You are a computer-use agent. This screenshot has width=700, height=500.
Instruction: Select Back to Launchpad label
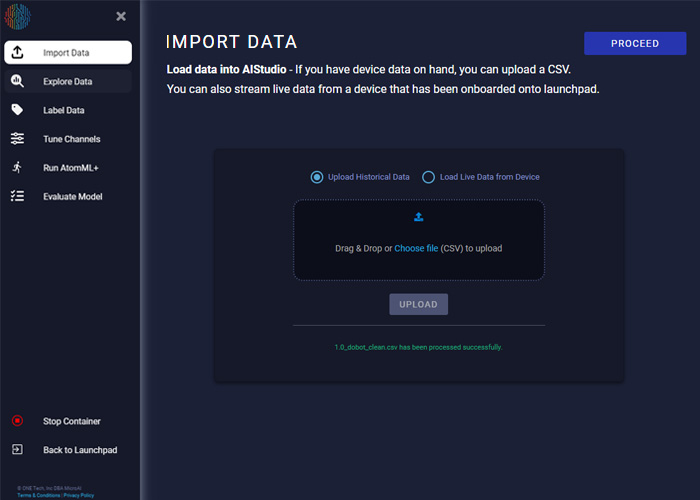click(80, 450)
